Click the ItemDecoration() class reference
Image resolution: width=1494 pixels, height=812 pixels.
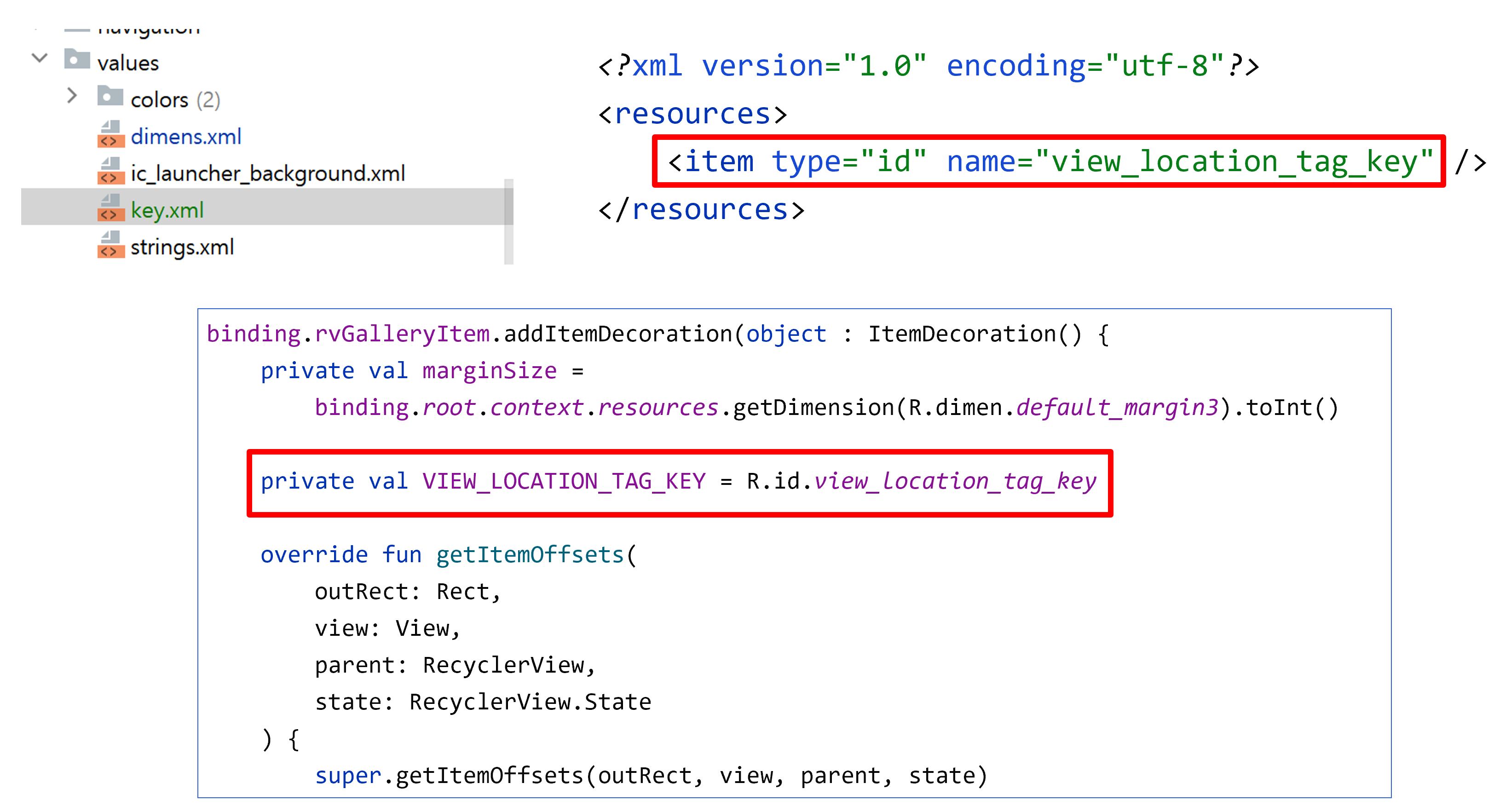(x=975, y=334)
